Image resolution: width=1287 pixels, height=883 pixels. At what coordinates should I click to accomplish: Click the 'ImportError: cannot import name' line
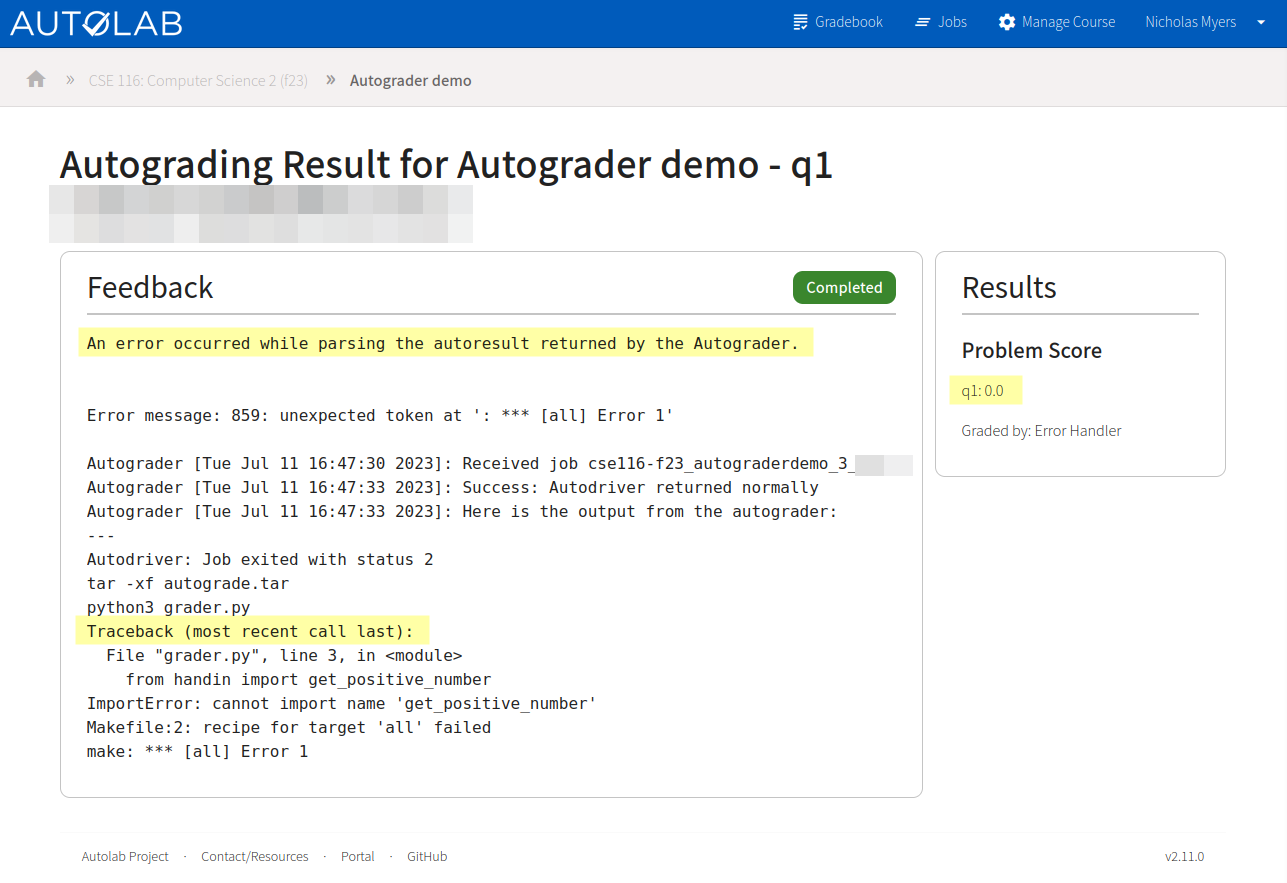pos(342,703)
